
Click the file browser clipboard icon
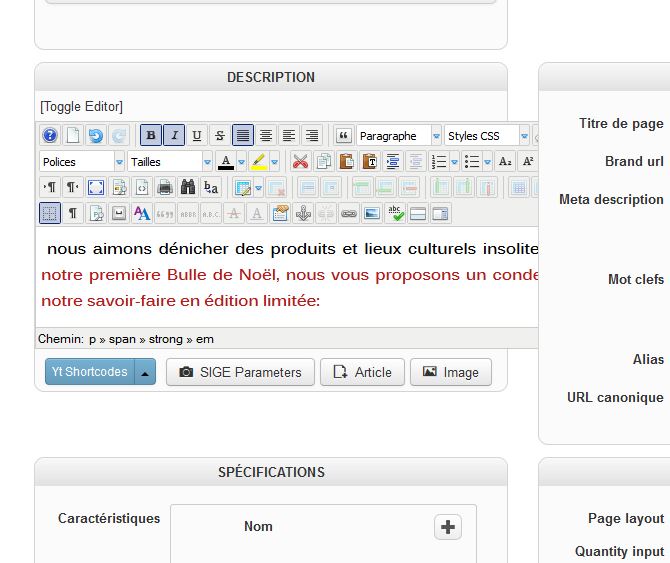click(280, 213)
